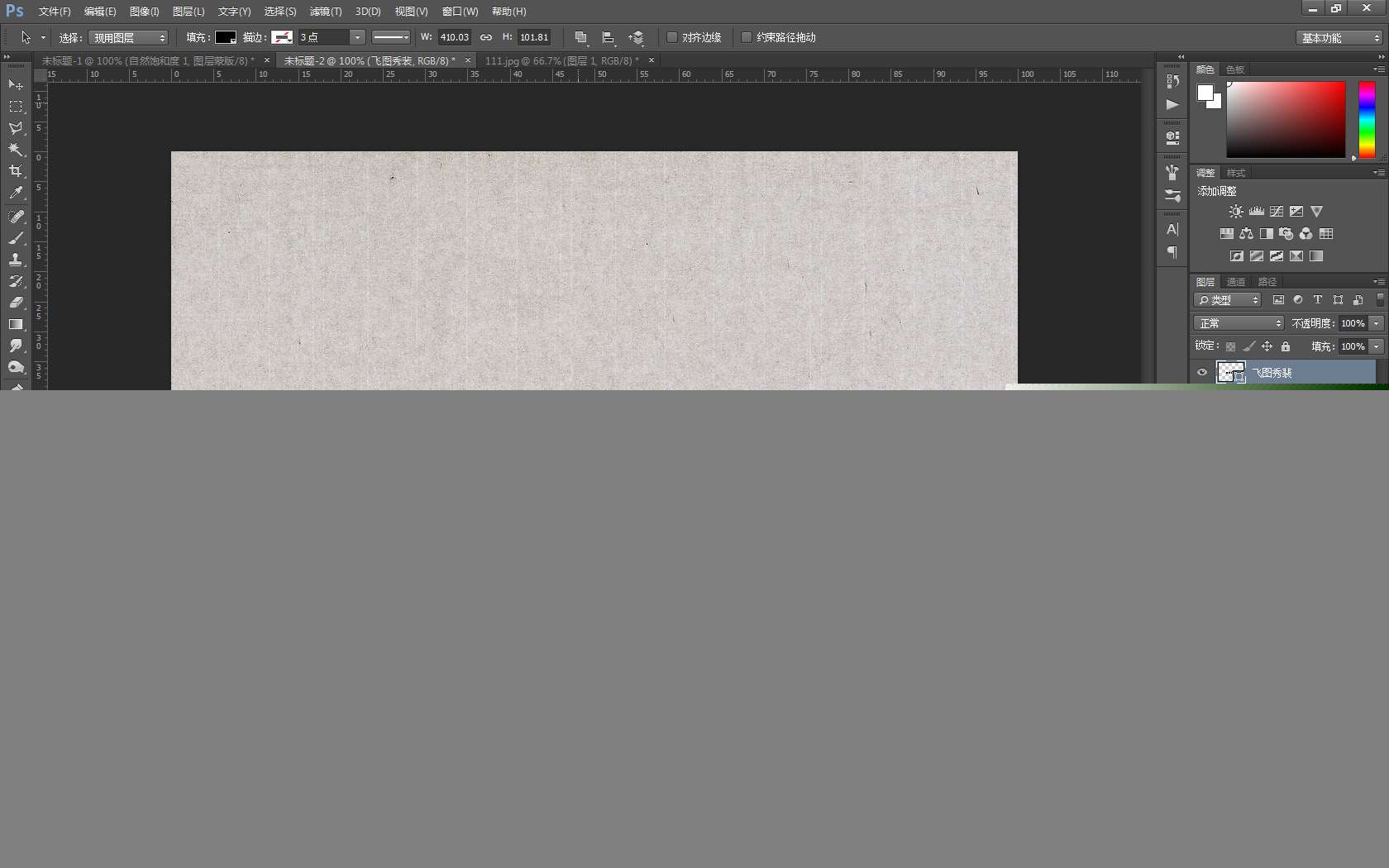Click path arrangement icon in options bar
Screen dimensions: 1389x868
click(x=636, y=37)
